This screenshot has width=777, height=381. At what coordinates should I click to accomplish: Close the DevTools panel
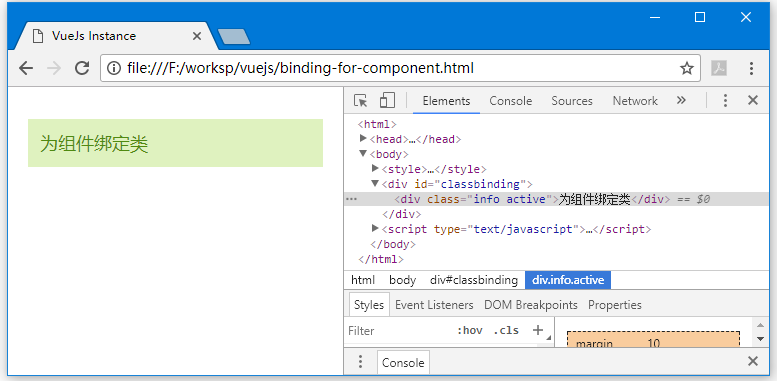tap(753, 101)
